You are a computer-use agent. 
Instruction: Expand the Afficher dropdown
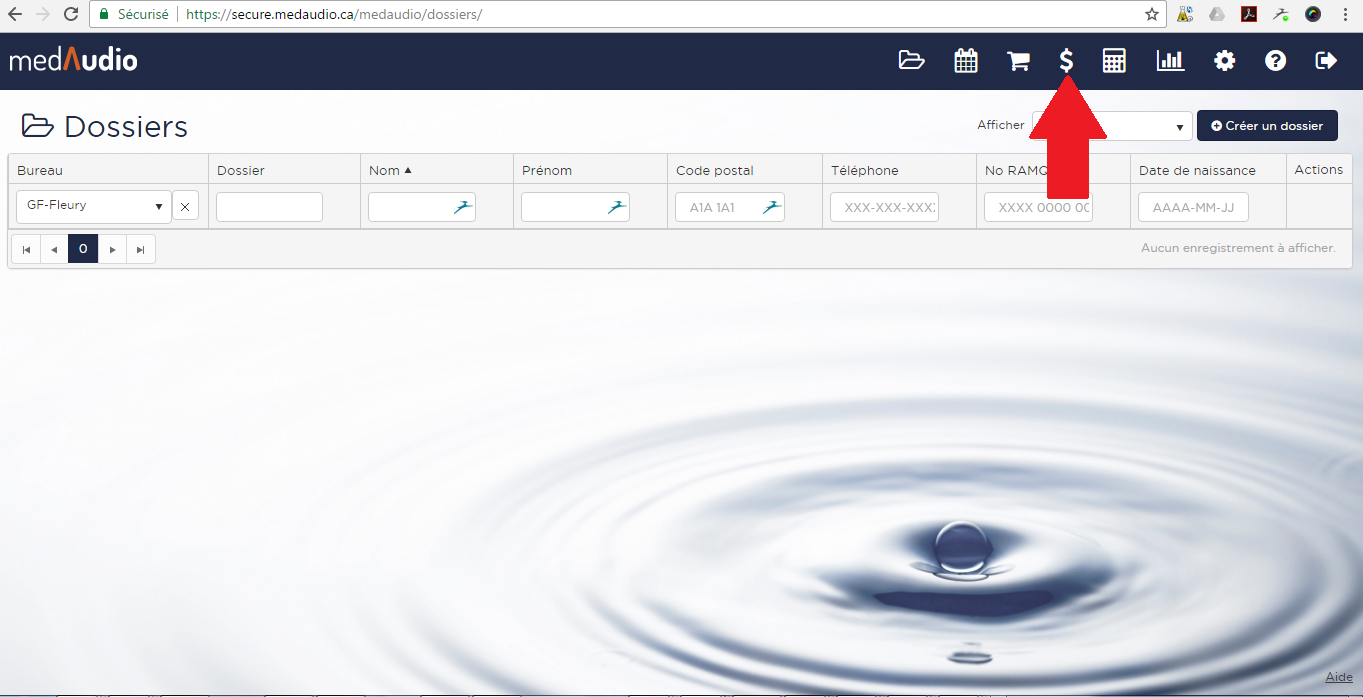point(1150,126)
